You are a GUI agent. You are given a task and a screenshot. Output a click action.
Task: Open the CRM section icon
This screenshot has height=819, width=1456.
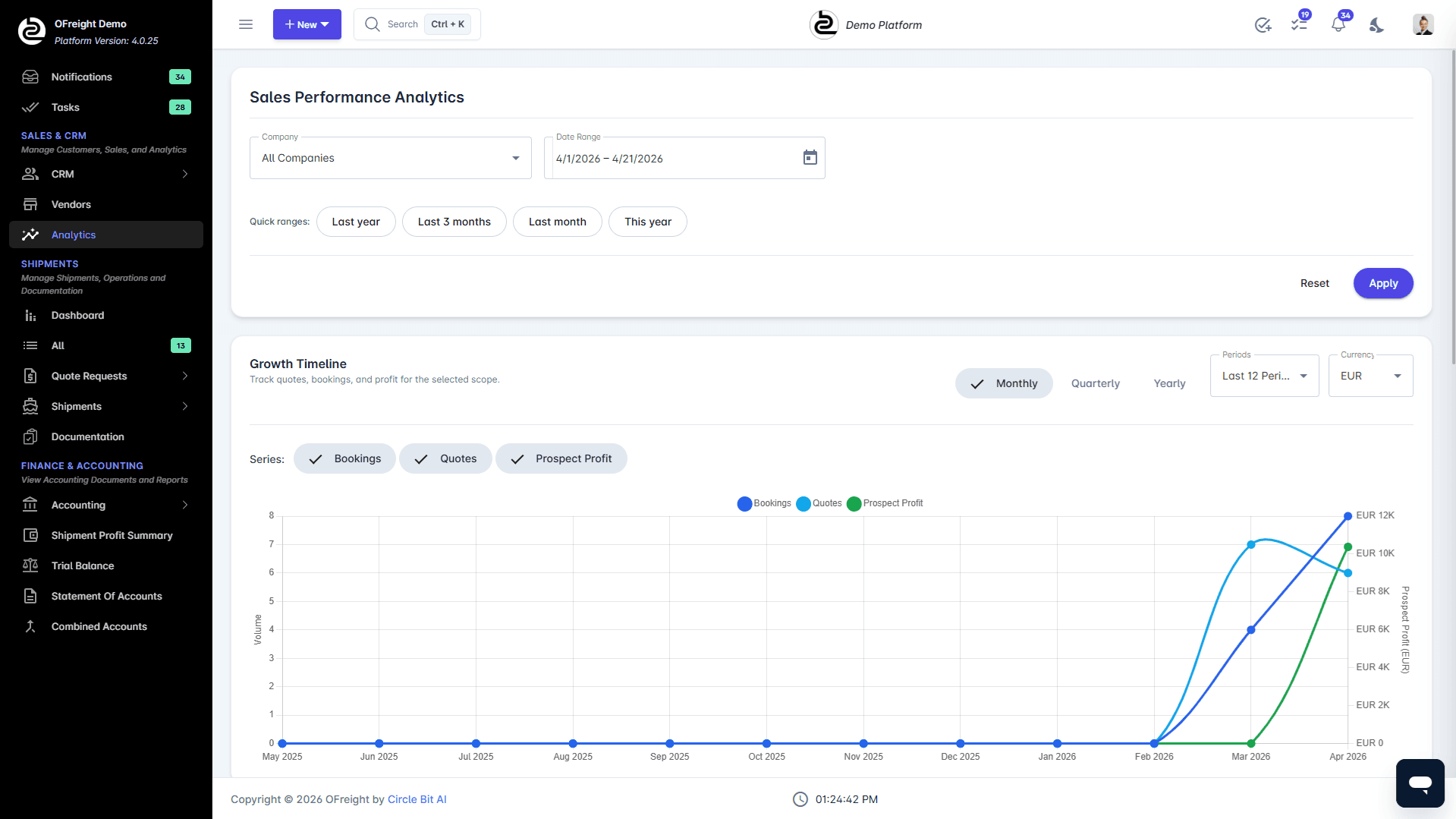[x=30, y=174]
